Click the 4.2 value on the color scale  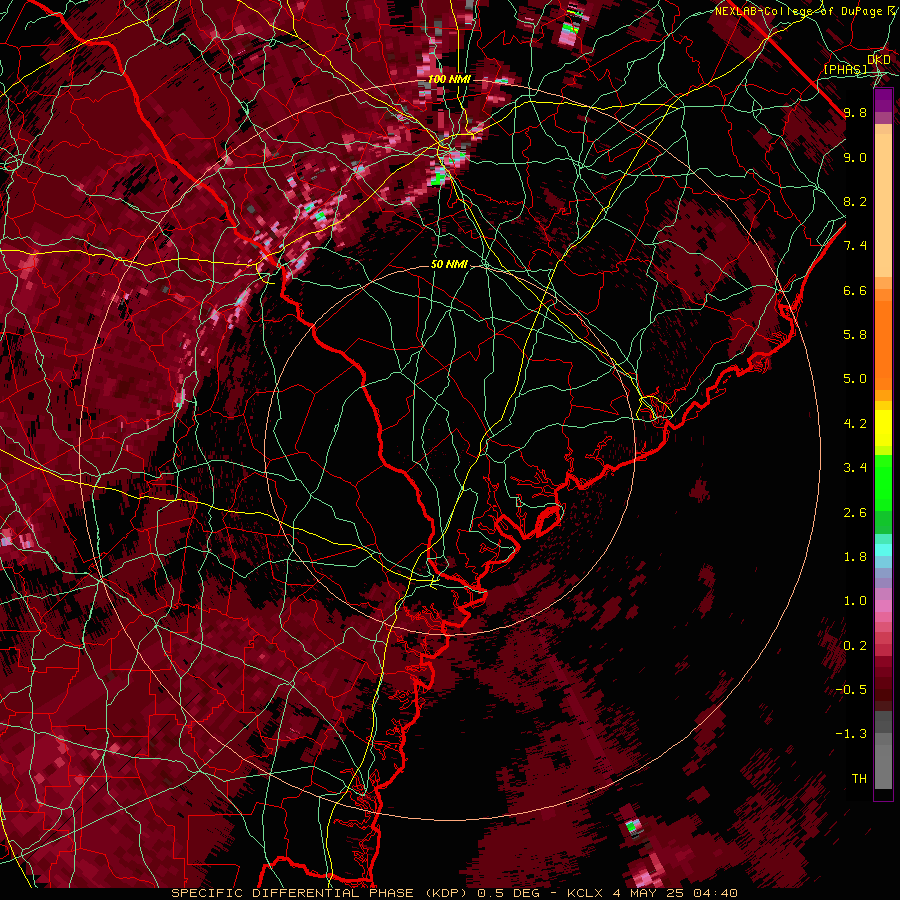pos(855,424)
